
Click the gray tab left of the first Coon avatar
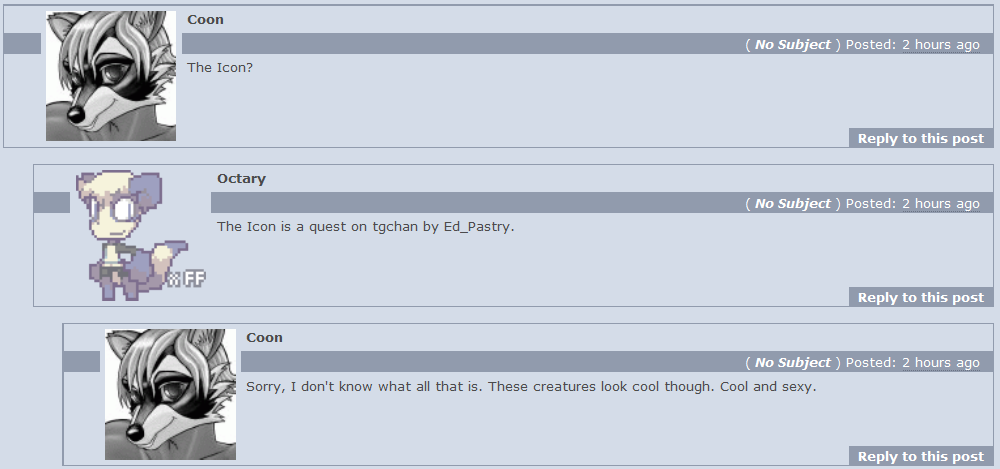[x=22, y=44]
